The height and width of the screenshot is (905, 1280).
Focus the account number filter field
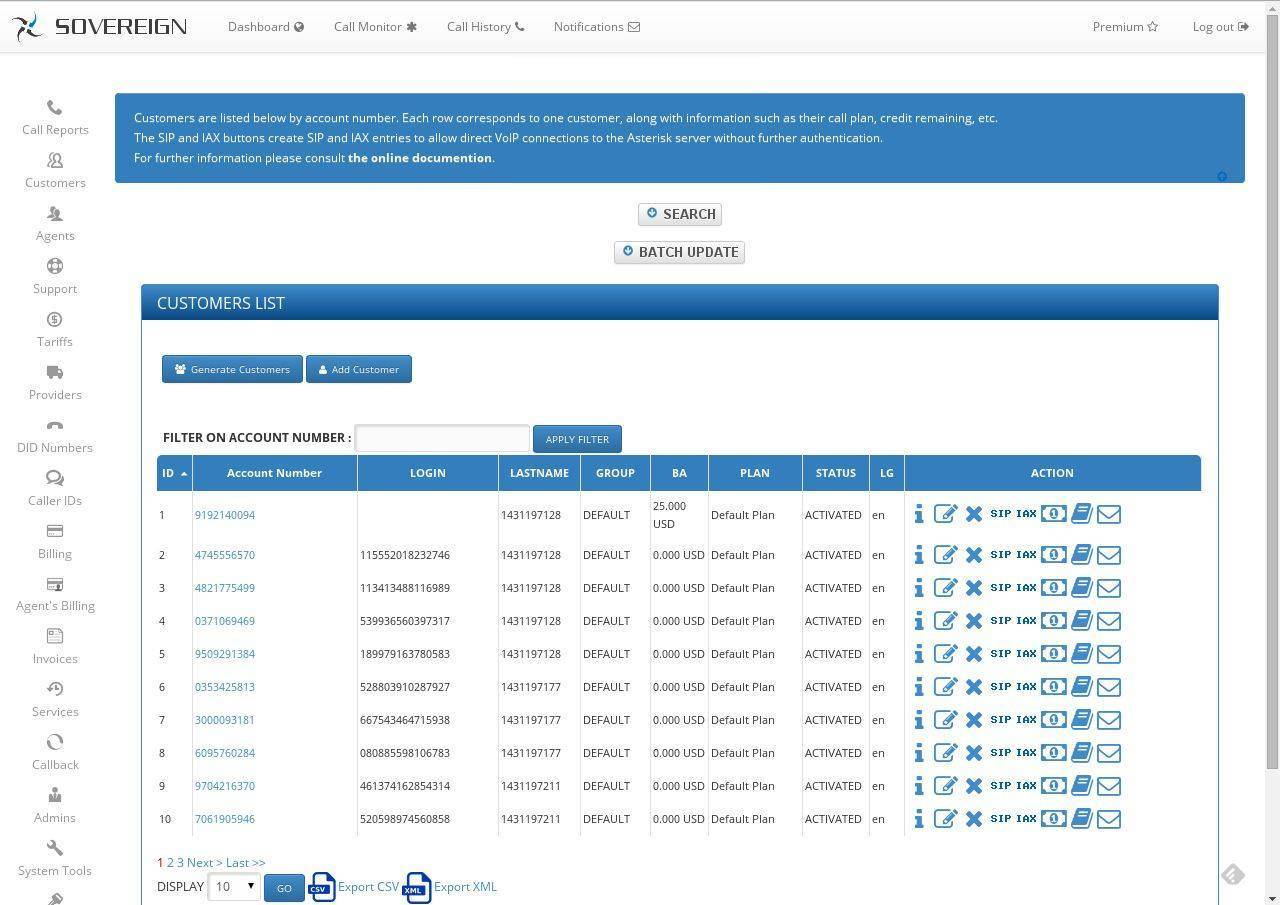442,438
